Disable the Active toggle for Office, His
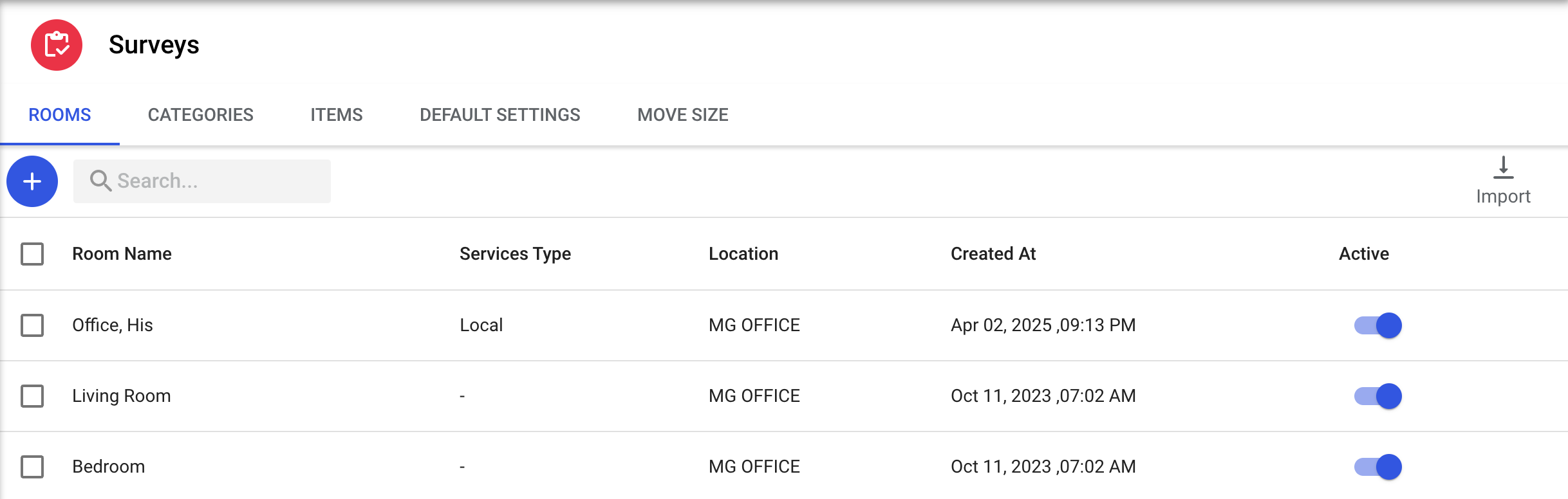The height and width of the screenshot is (499, 1568). tap(1377, 325)
